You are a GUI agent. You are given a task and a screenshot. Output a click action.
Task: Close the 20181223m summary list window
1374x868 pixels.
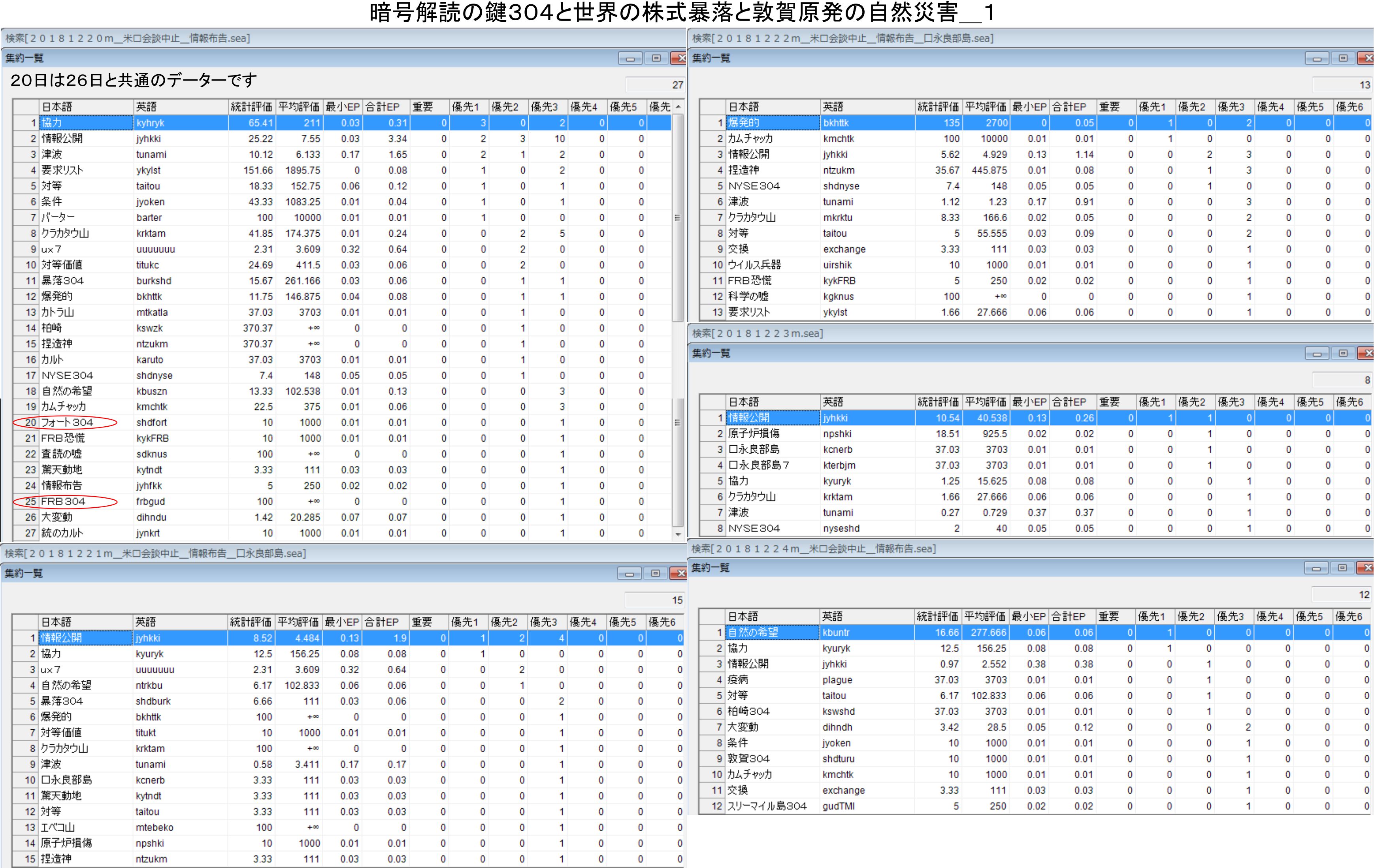pos(1366,354)
